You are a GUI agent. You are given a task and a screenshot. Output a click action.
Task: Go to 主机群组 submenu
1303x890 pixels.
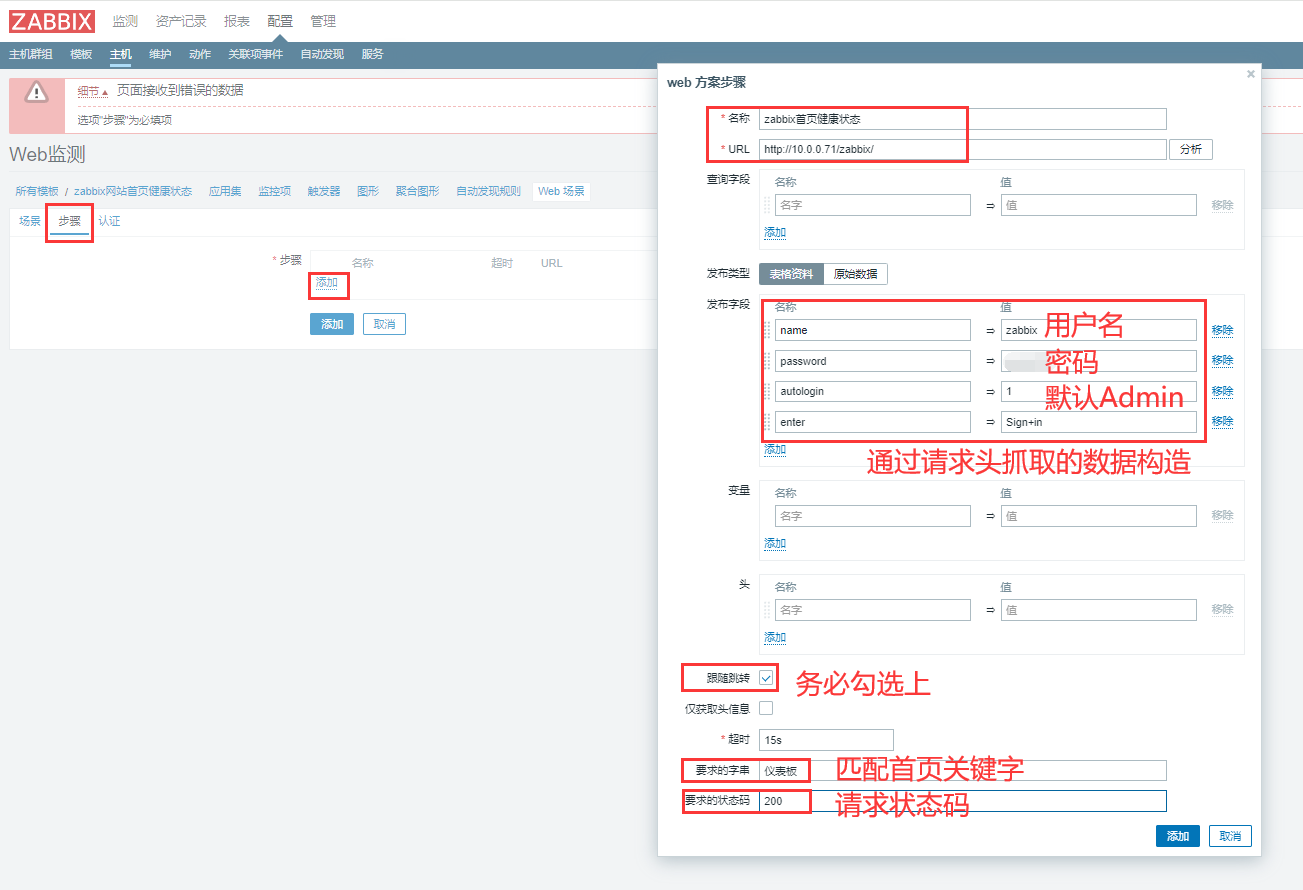coord(31,54)
